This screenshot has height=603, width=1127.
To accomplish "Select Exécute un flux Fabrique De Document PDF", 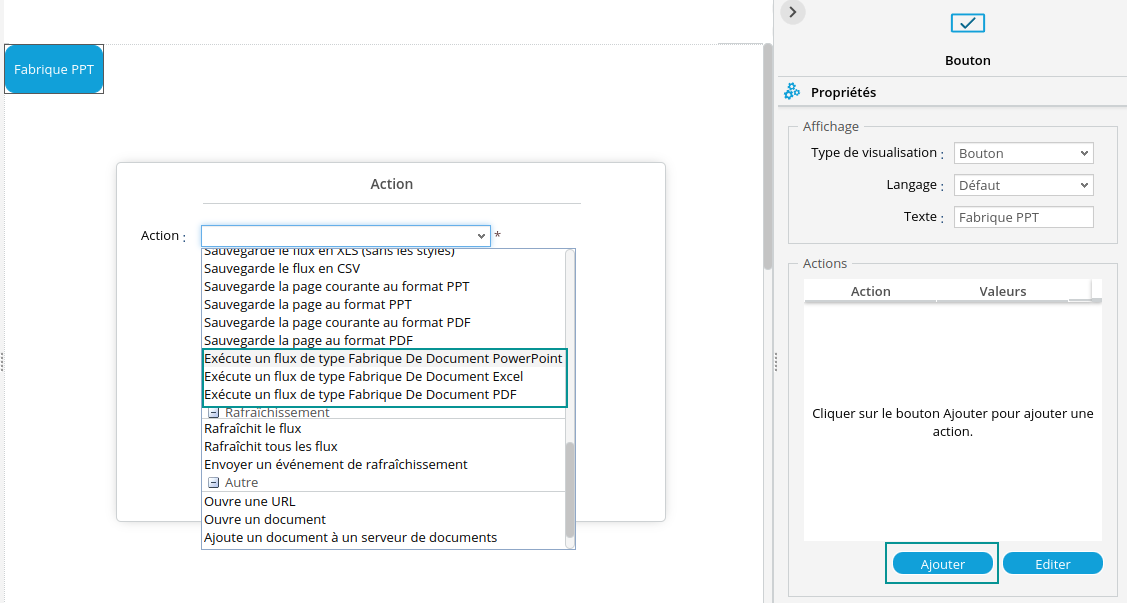I will (x=360, y=395).
